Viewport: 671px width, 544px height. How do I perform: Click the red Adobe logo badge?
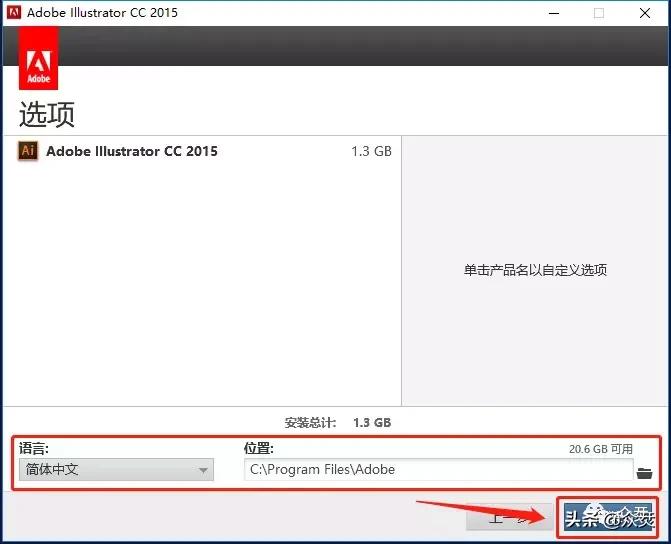pyautogui.click(x=39, y=59)
